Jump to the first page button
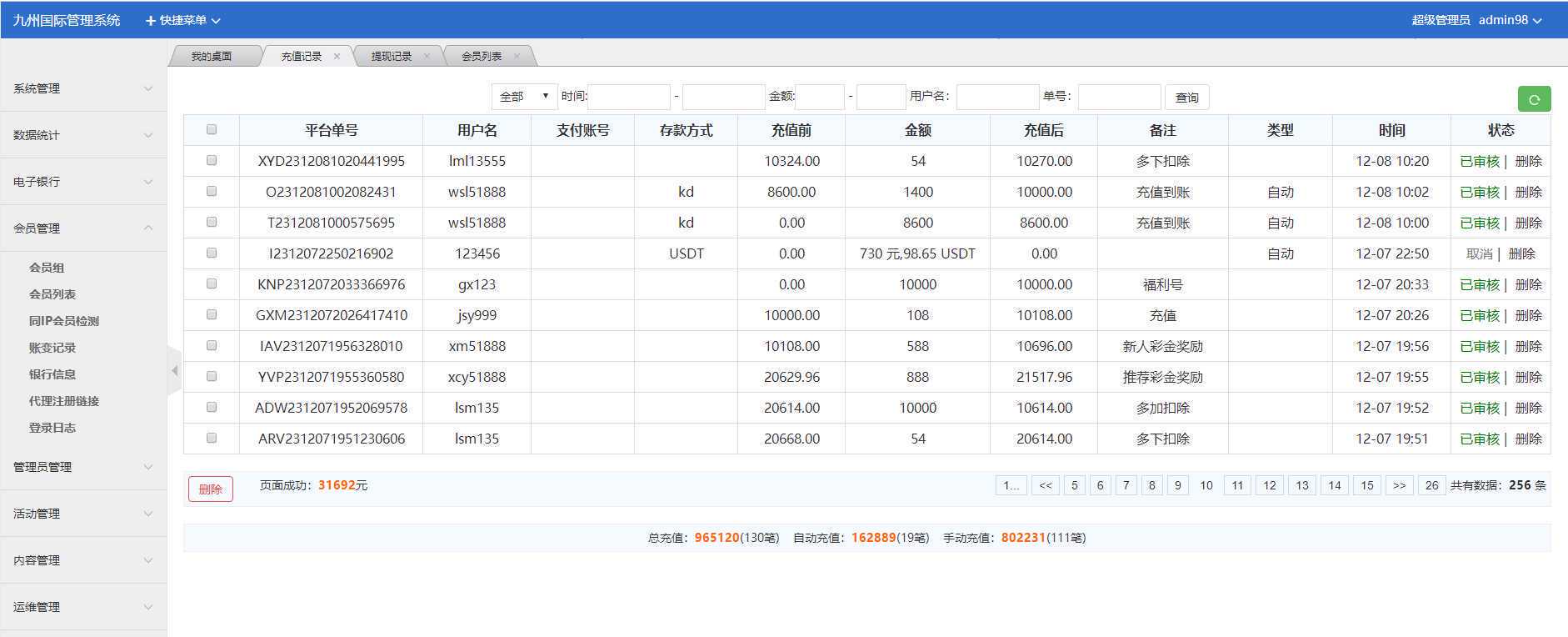Screen dimensions: 1568x637 point(1011,485)
